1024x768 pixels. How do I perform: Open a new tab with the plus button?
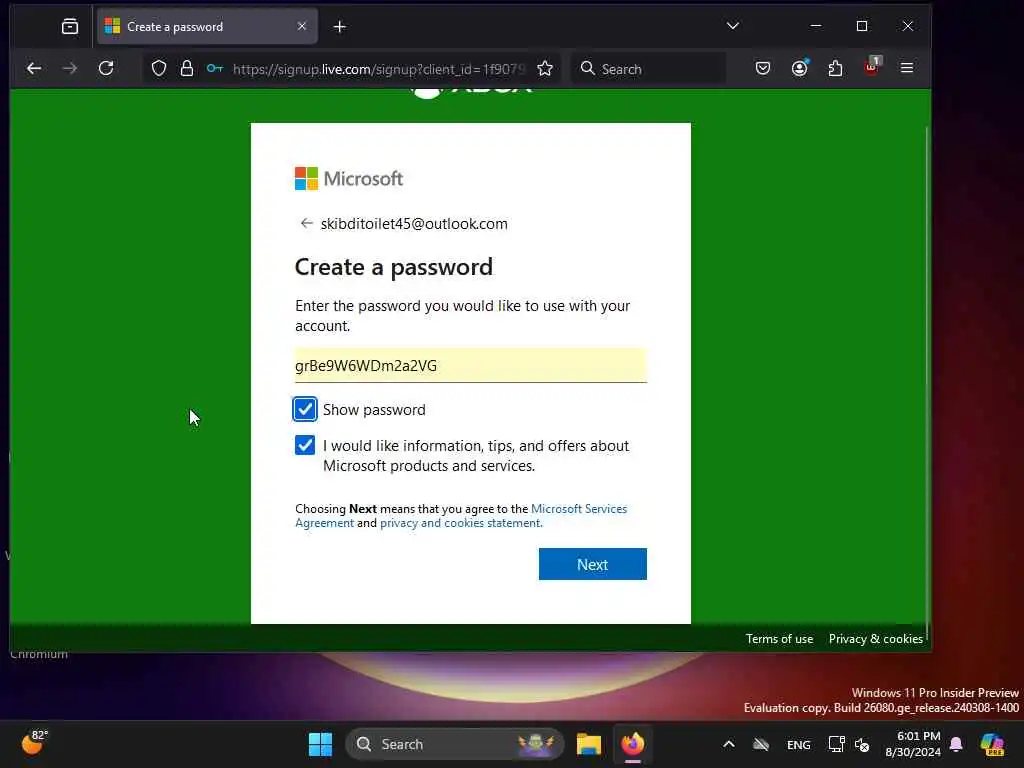coord(340,27)
